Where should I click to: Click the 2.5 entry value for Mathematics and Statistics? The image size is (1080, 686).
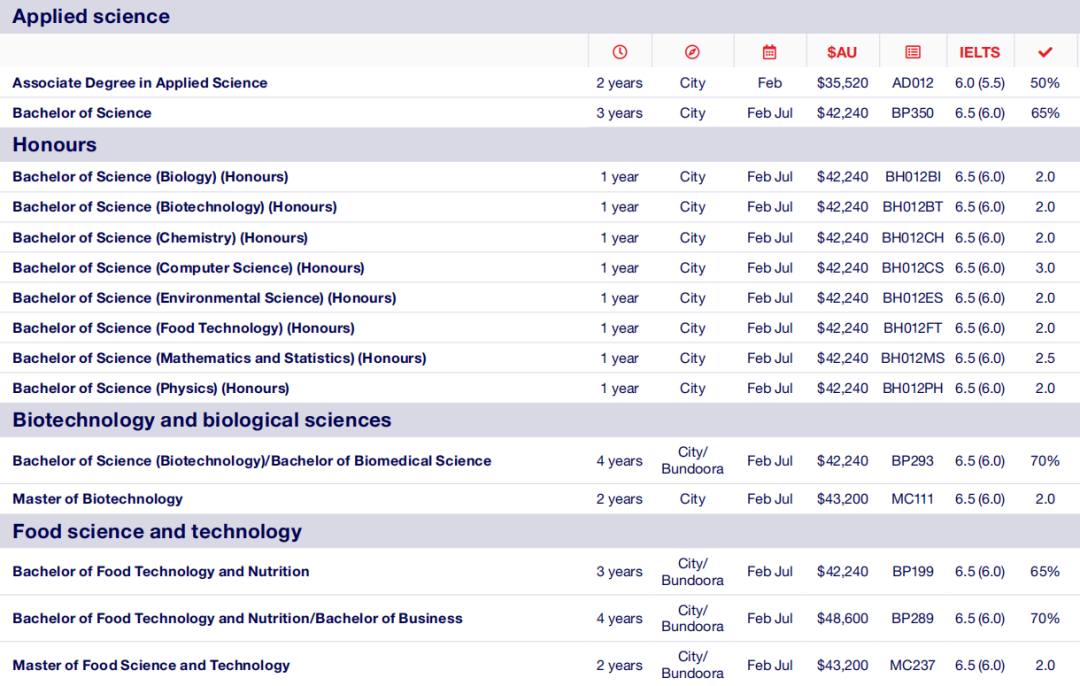1045,358
